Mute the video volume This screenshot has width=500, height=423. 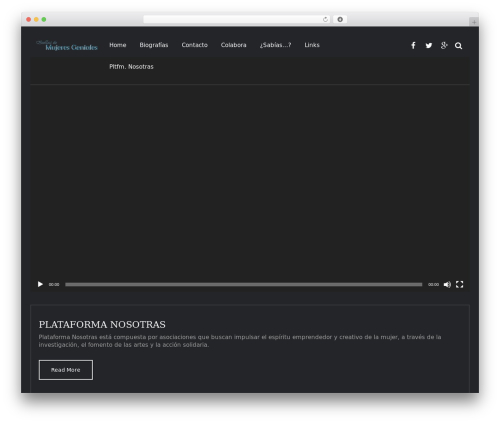tap(447, 284)
